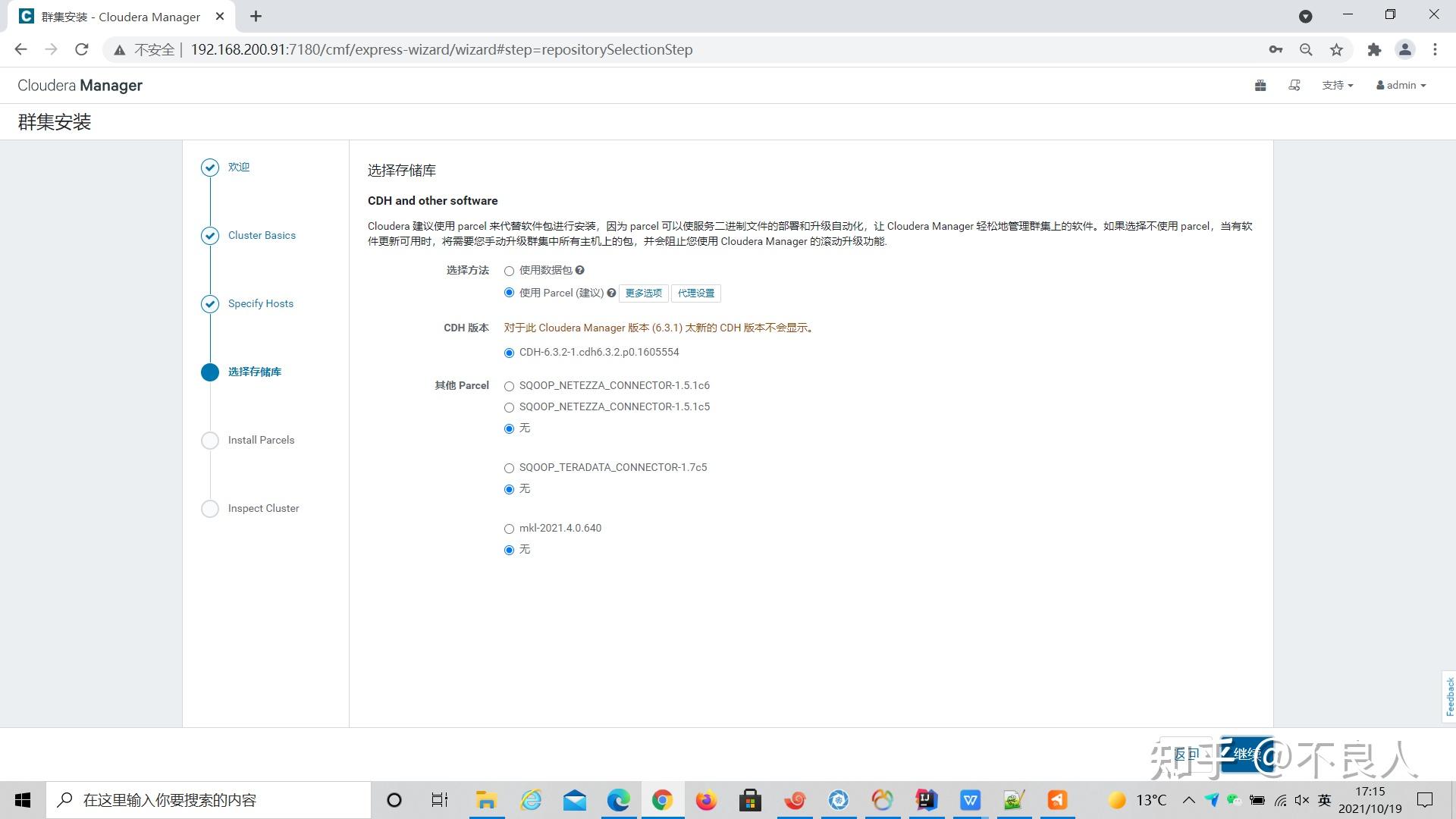Open the Parcels gift box icon in header
This screenshot has height=819, width=1456.
coord(1260,85)
